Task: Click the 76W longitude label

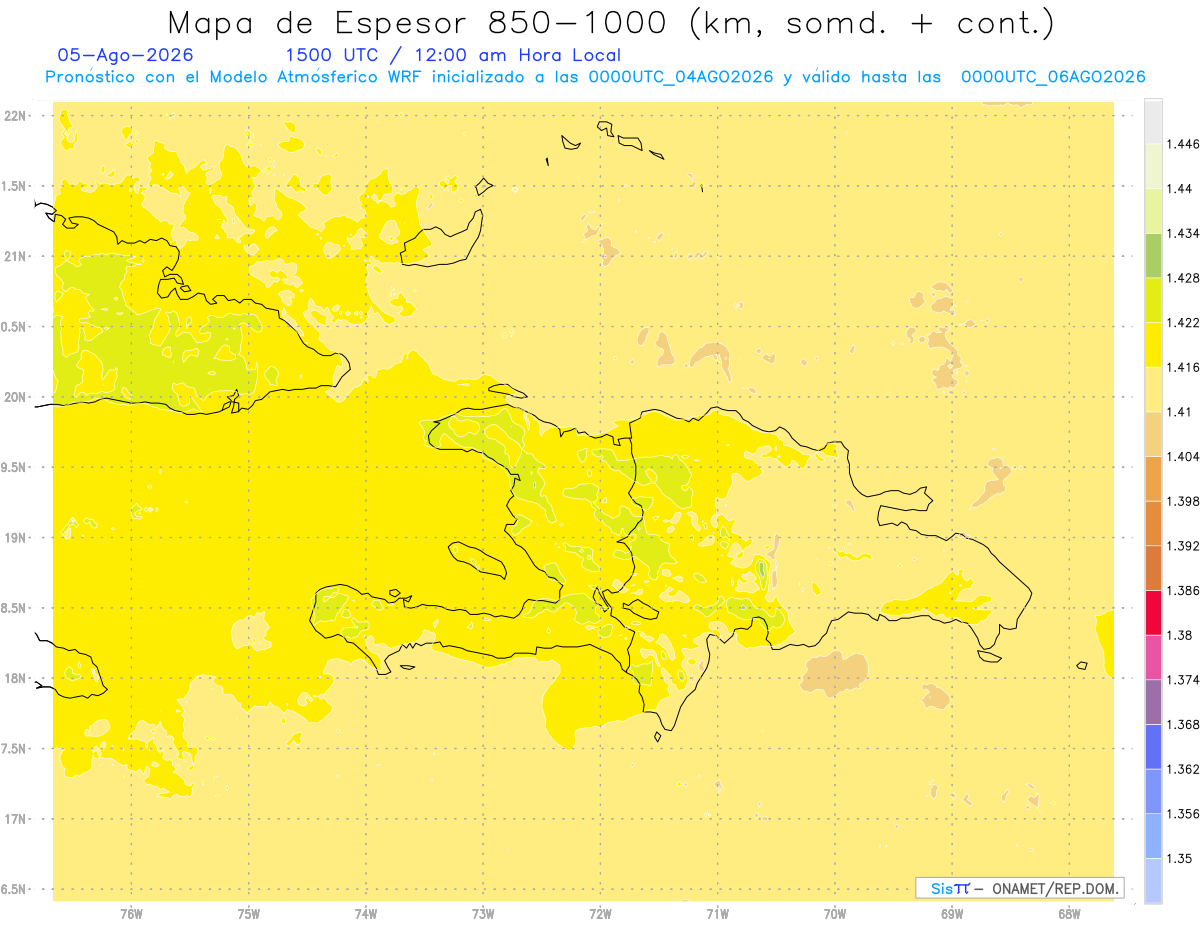Action: pos(131,914)
